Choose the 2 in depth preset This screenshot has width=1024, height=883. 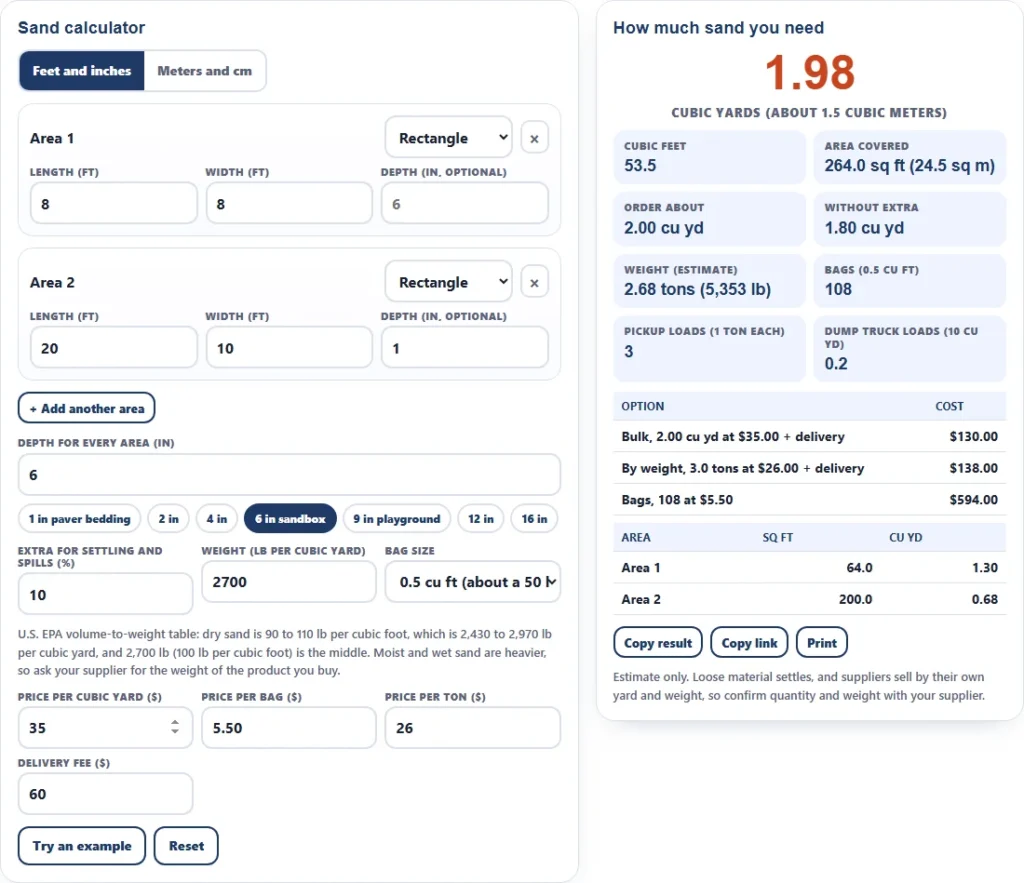[x=168, y=519]
